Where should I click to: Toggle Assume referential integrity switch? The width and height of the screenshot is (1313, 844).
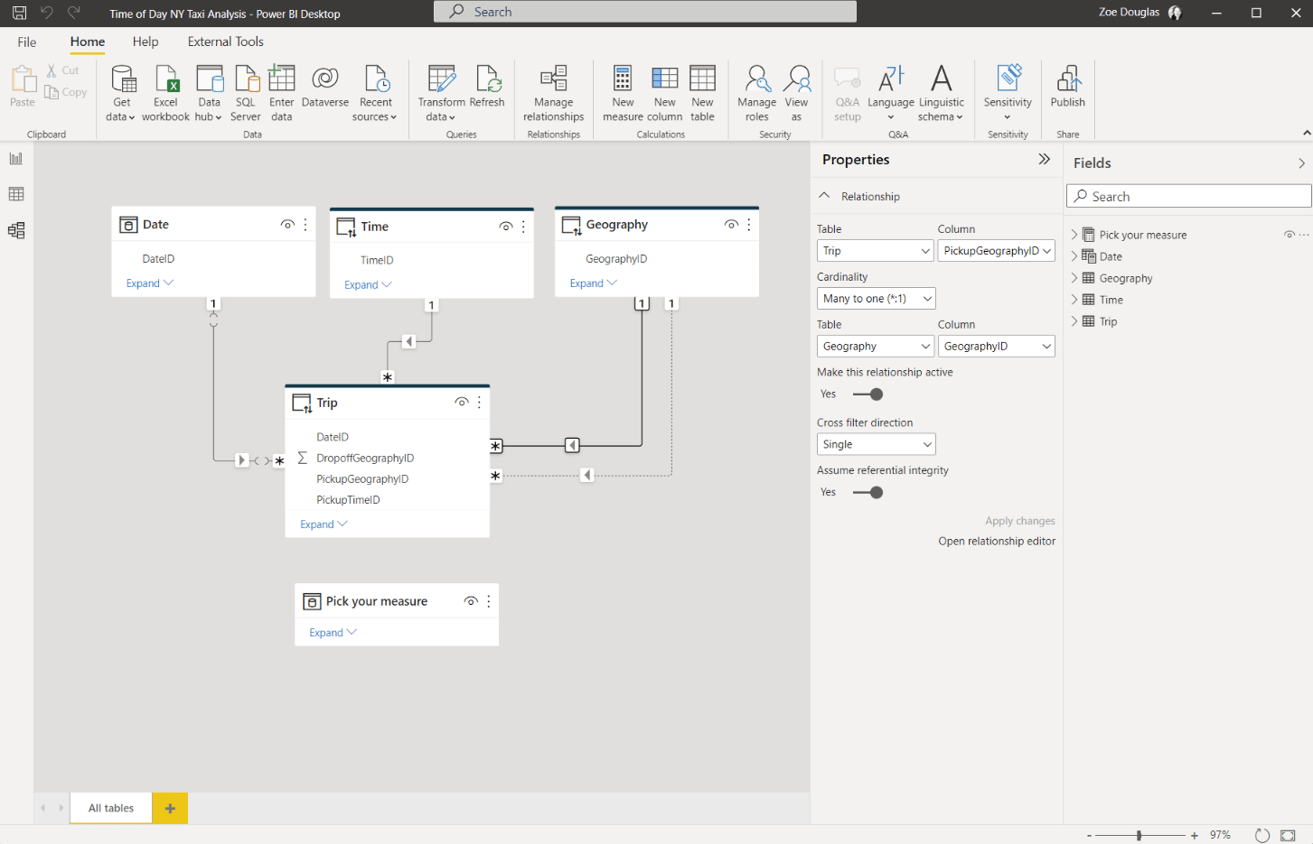(868, 492)
